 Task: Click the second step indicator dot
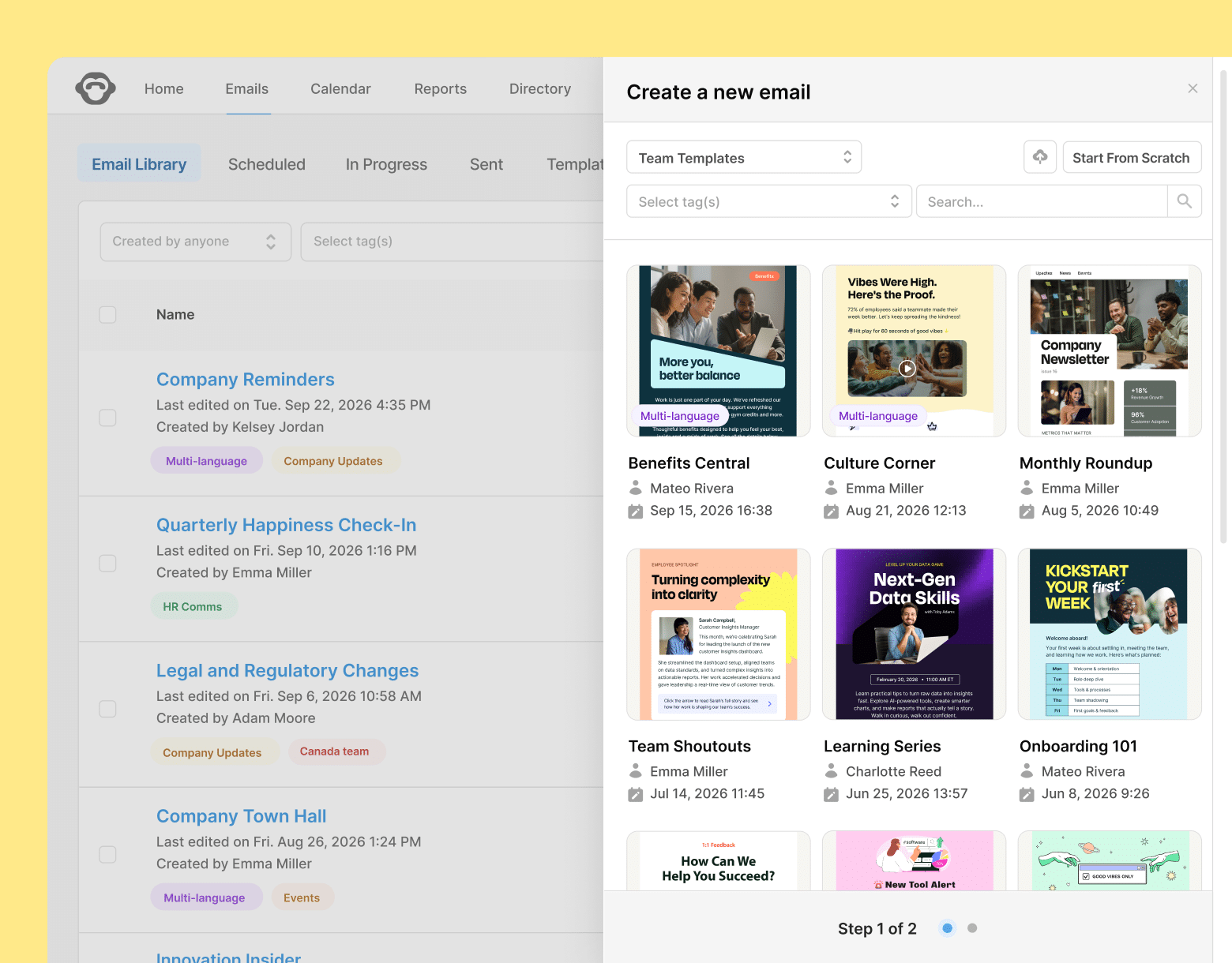972,928
